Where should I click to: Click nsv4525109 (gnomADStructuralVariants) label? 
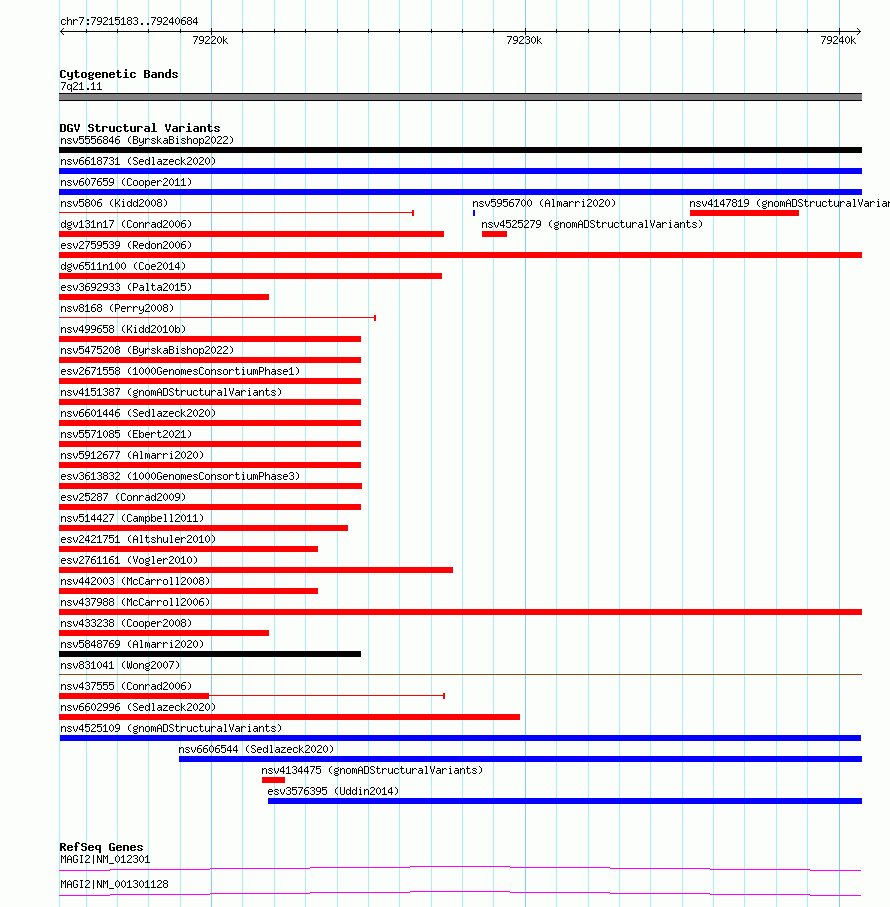pyautogui.click(x=171, y=729)
